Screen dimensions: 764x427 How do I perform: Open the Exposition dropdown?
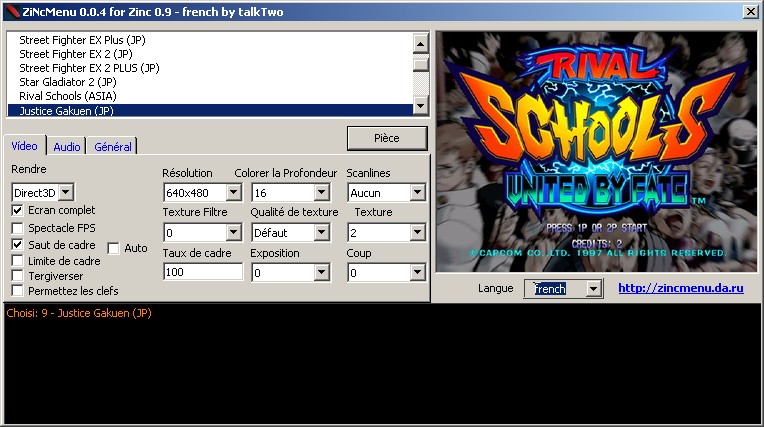pyautogui.click(x=322, y=272)
